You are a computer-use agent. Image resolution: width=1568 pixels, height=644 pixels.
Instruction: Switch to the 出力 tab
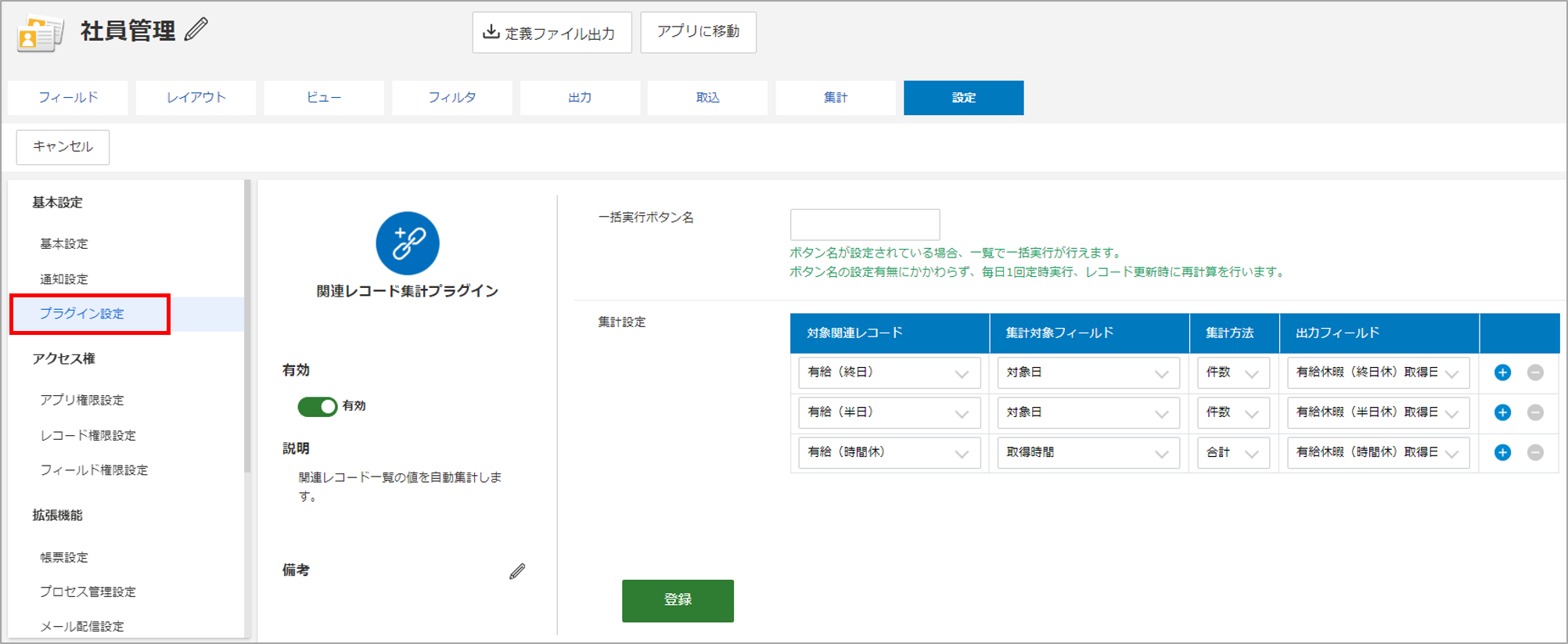580,98
